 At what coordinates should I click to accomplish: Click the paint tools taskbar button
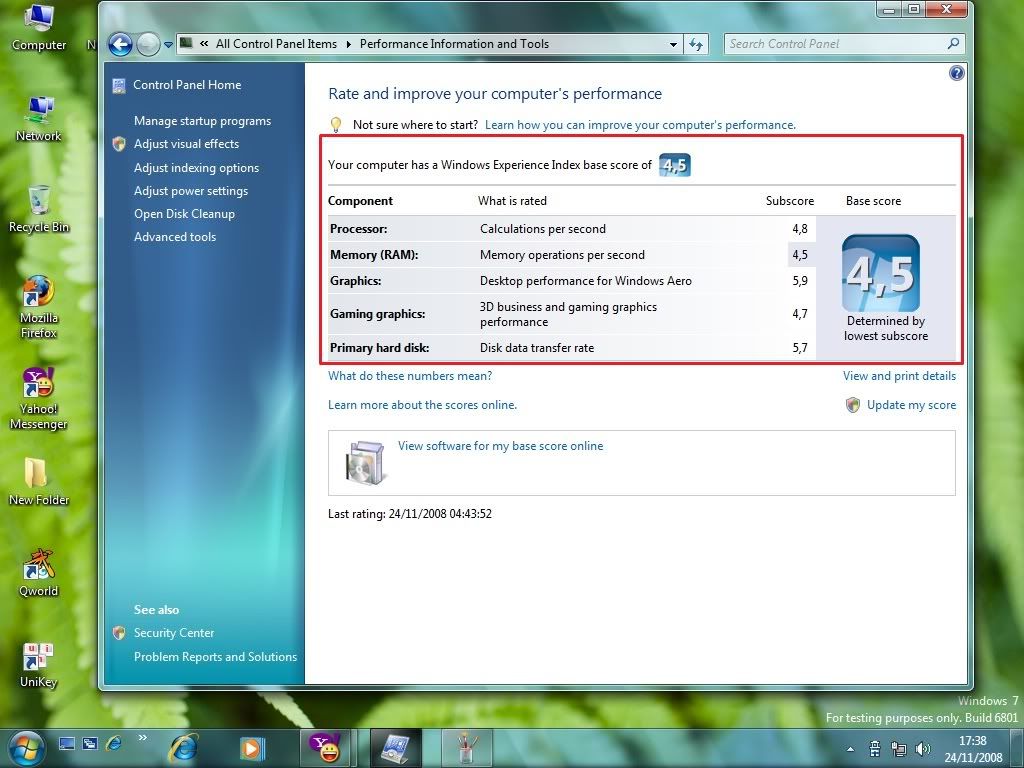coord(466,748)
